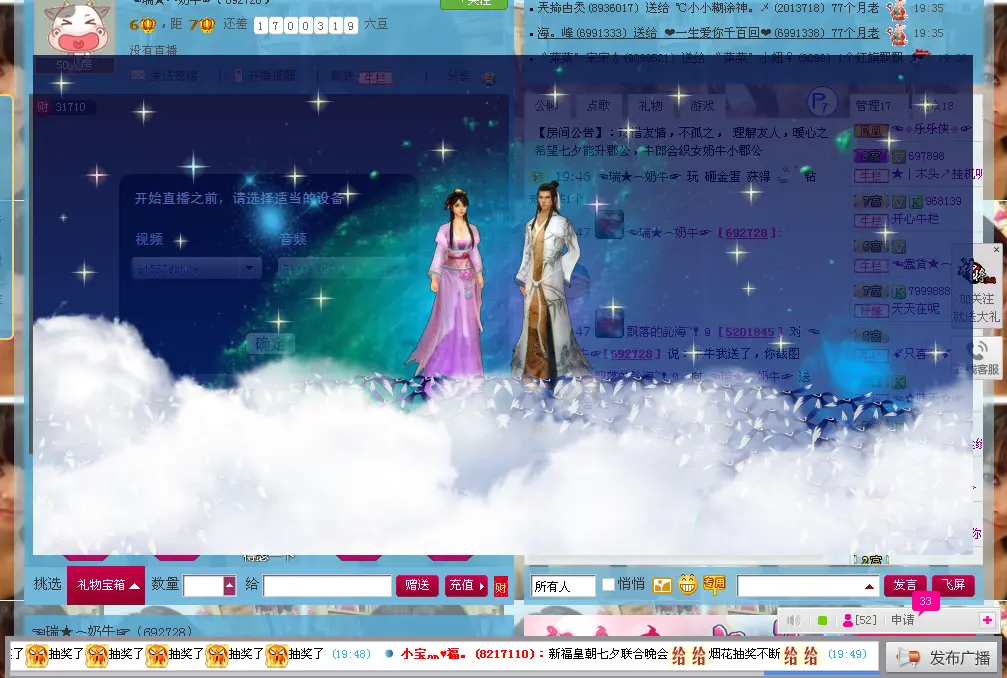The height and width of the screenshot is (678, 1007).
Task: Click user 乐乐侠 in the manager list
Action: [x=931, y=129]
